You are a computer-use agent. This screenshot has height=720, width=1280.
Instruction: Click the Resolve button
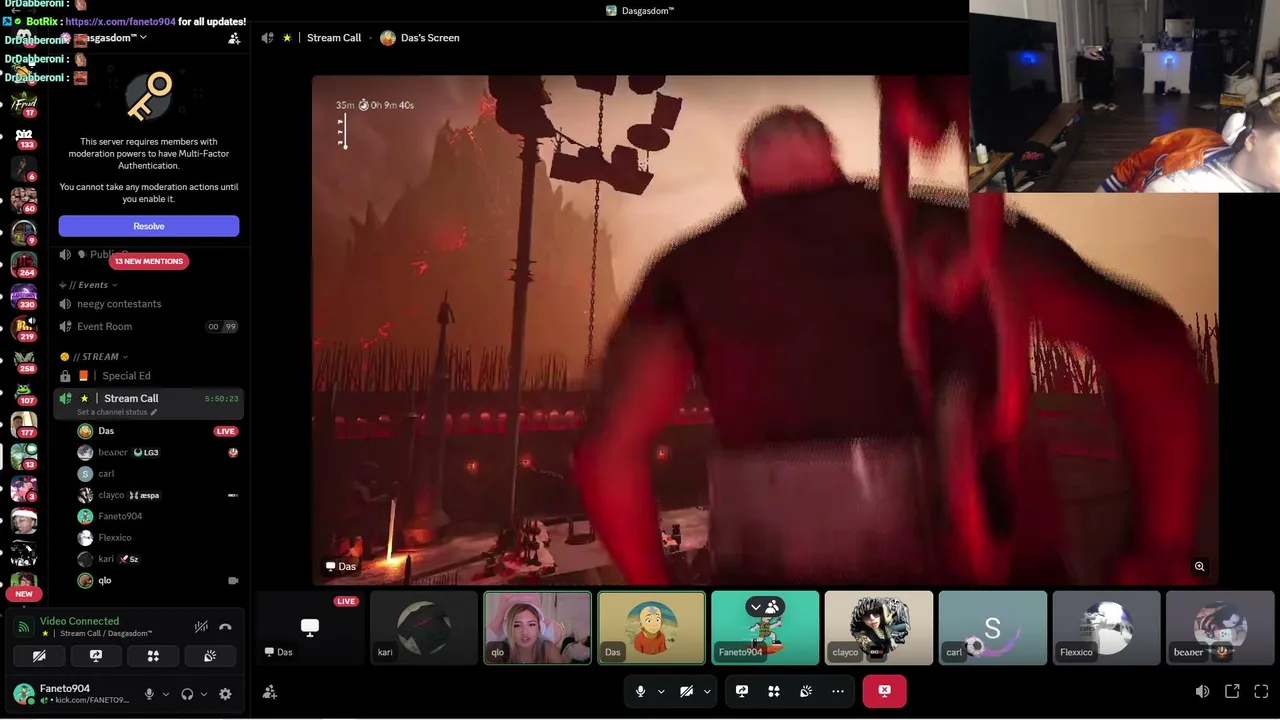pos(149,226)
